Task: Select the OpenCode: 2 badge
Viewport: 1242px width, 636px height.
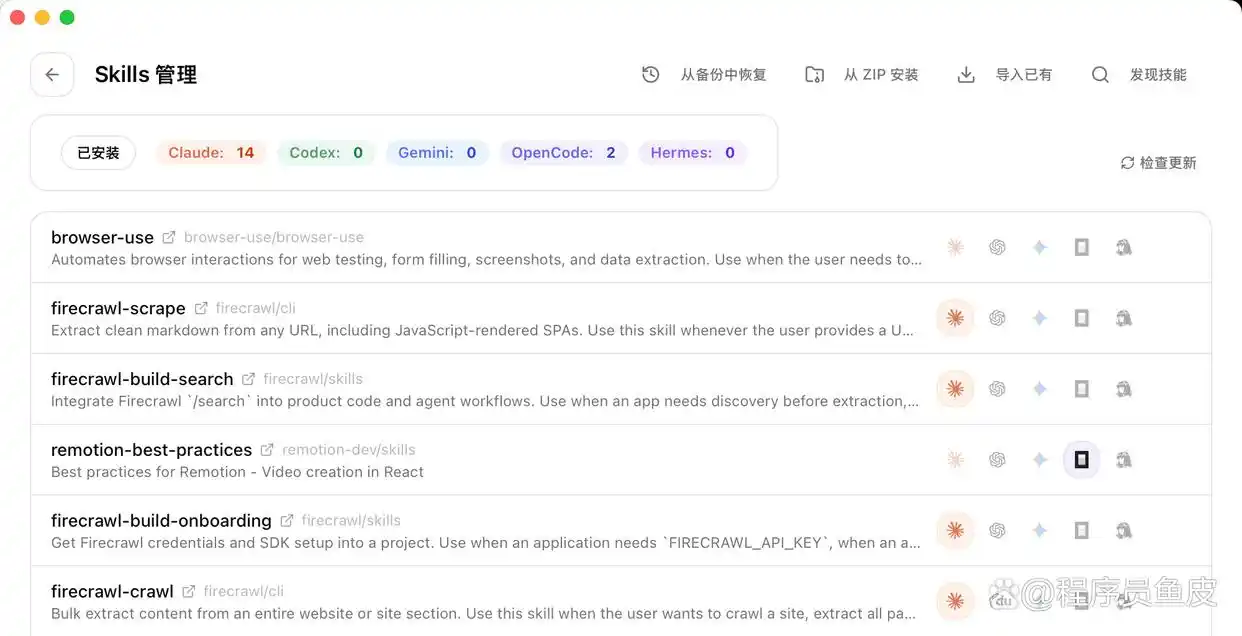Action: (563, 153)
